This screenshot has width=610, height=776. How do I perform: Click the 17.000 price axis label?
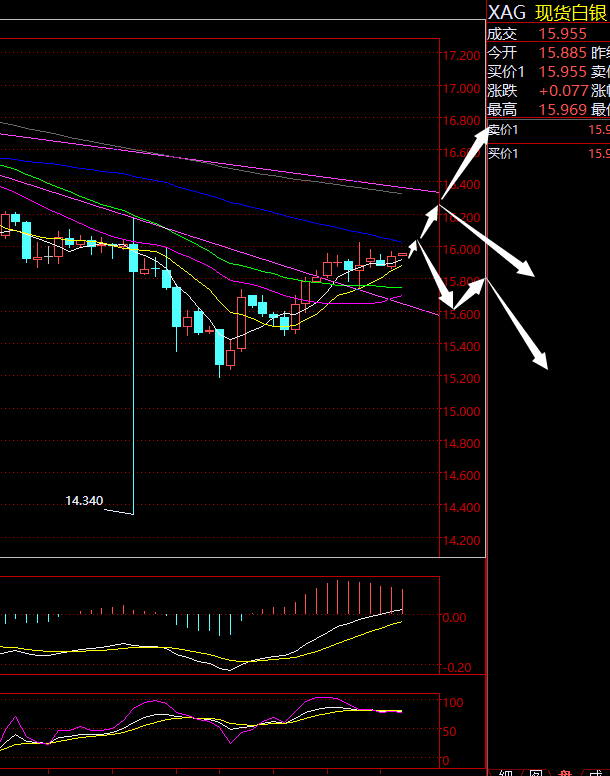click(x=461, y=89)
